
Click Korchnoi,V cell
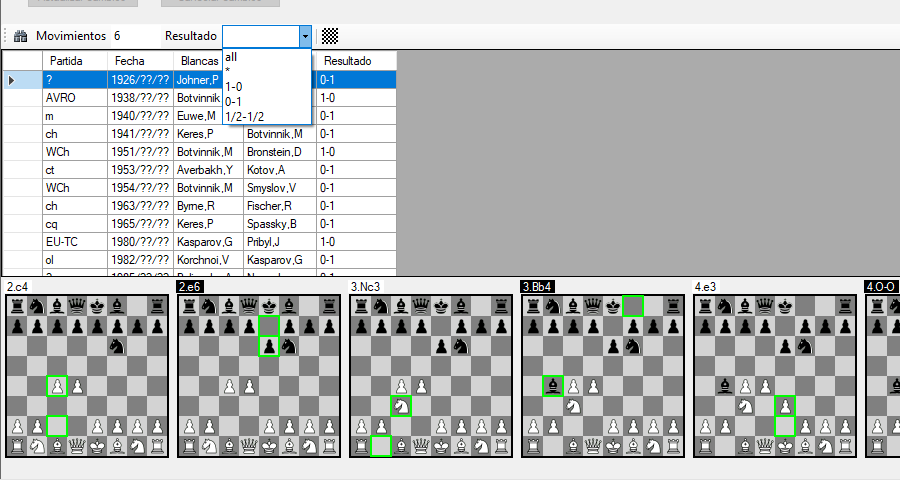(208, 260)
